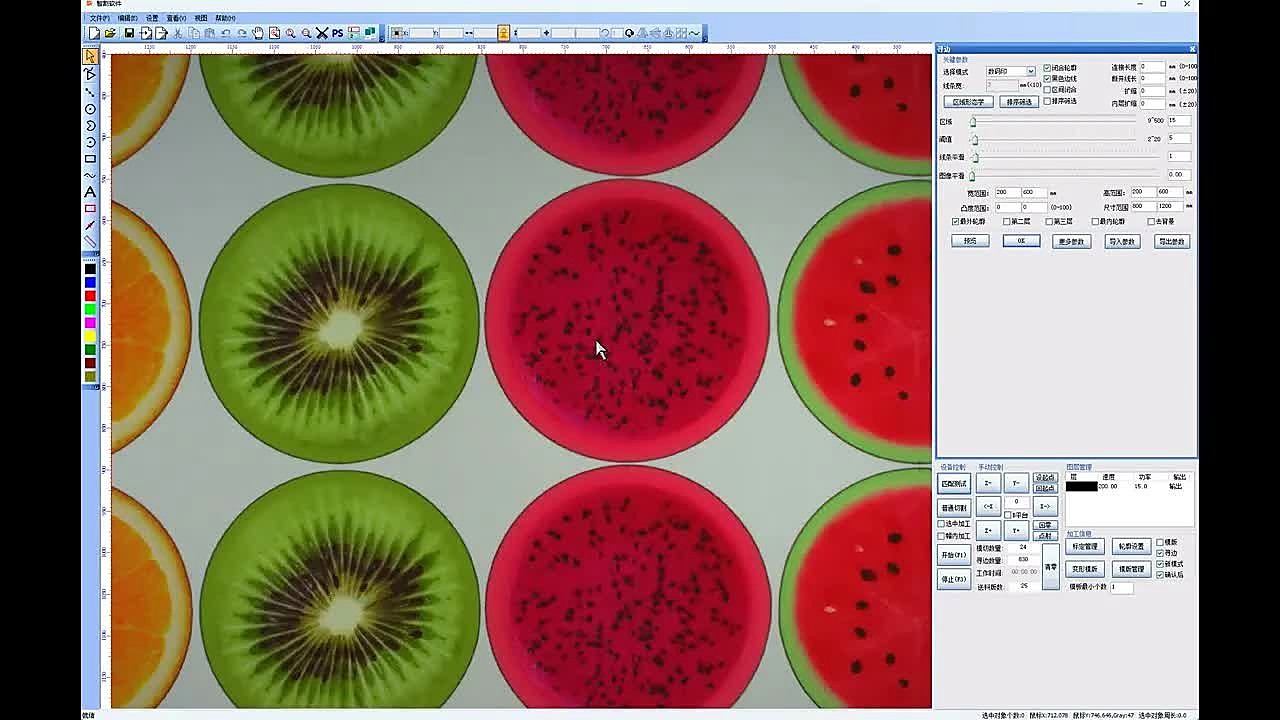Enable the 去背景 checkbox
This screenshot has height=720, width=1280.
point(1151,221)
